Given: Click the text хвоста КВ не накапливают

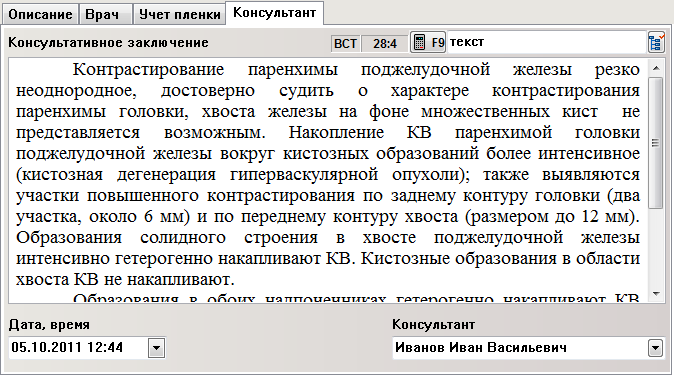Looking at the screenshot, I should pos(125,280).
